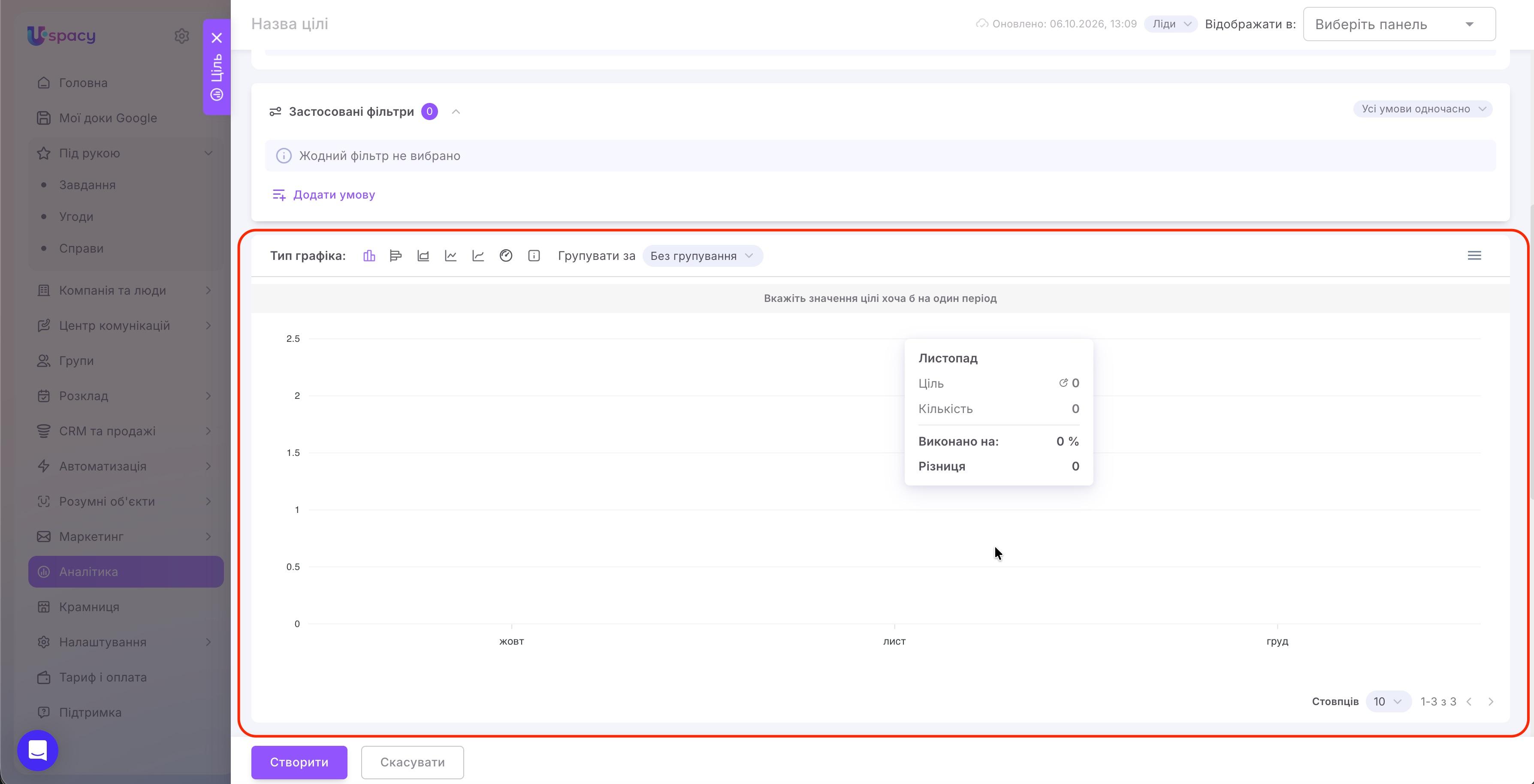Go to previous chart columns page
1534x784 pixels.
point(1469,702)
